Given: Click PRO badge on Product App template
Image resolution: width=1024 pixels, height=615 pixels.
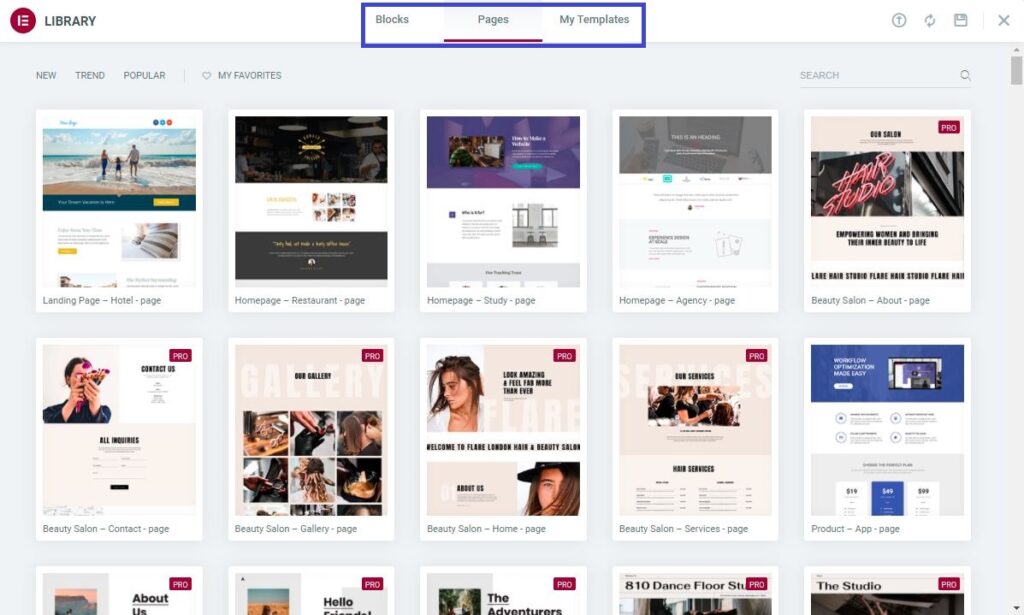Looking at the screenshot, I should click(948, 356).
